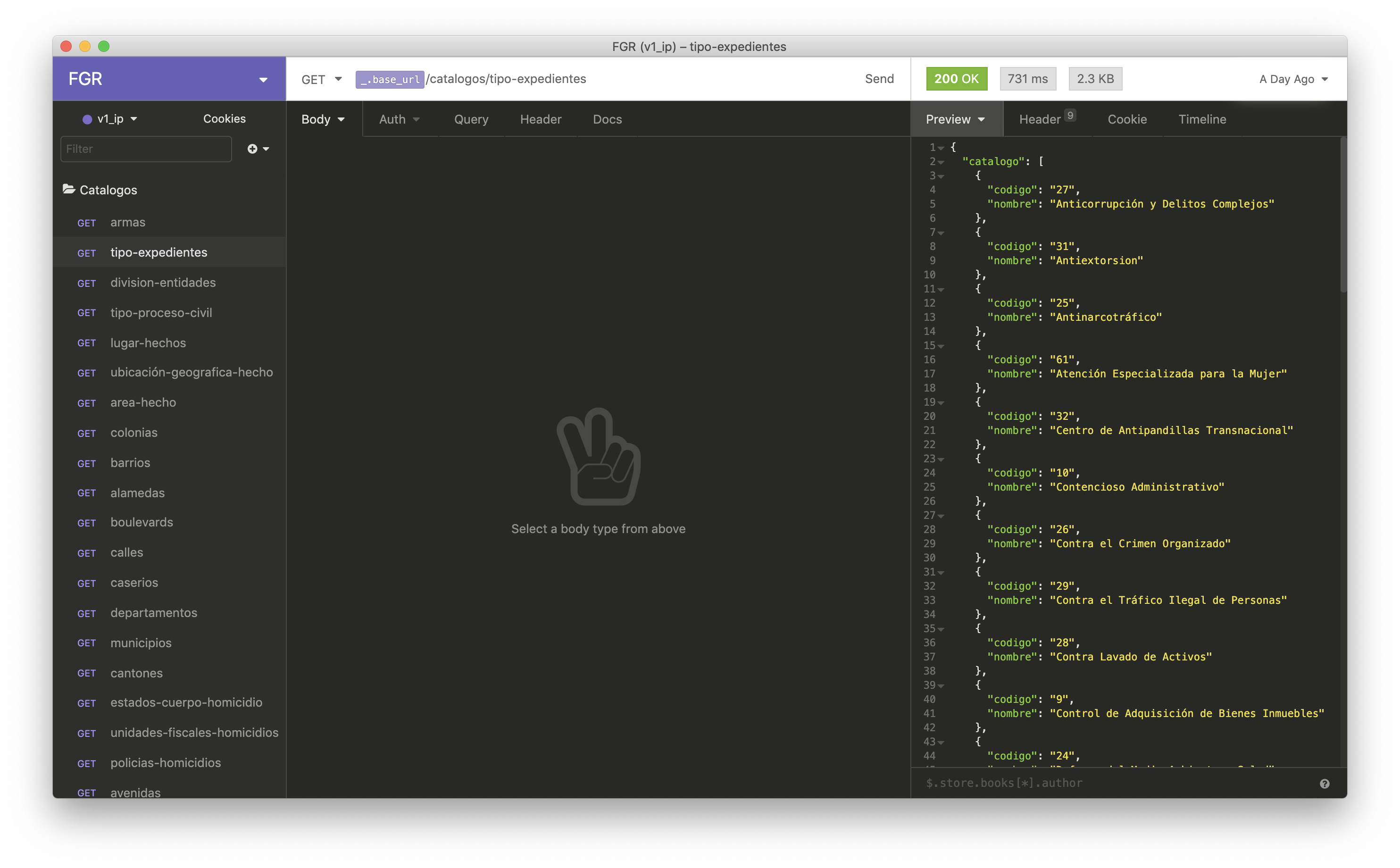Click the Catalogos folder icon
Image resolution: width=1400 pixels, height=868 pixels.
(69, 190)
